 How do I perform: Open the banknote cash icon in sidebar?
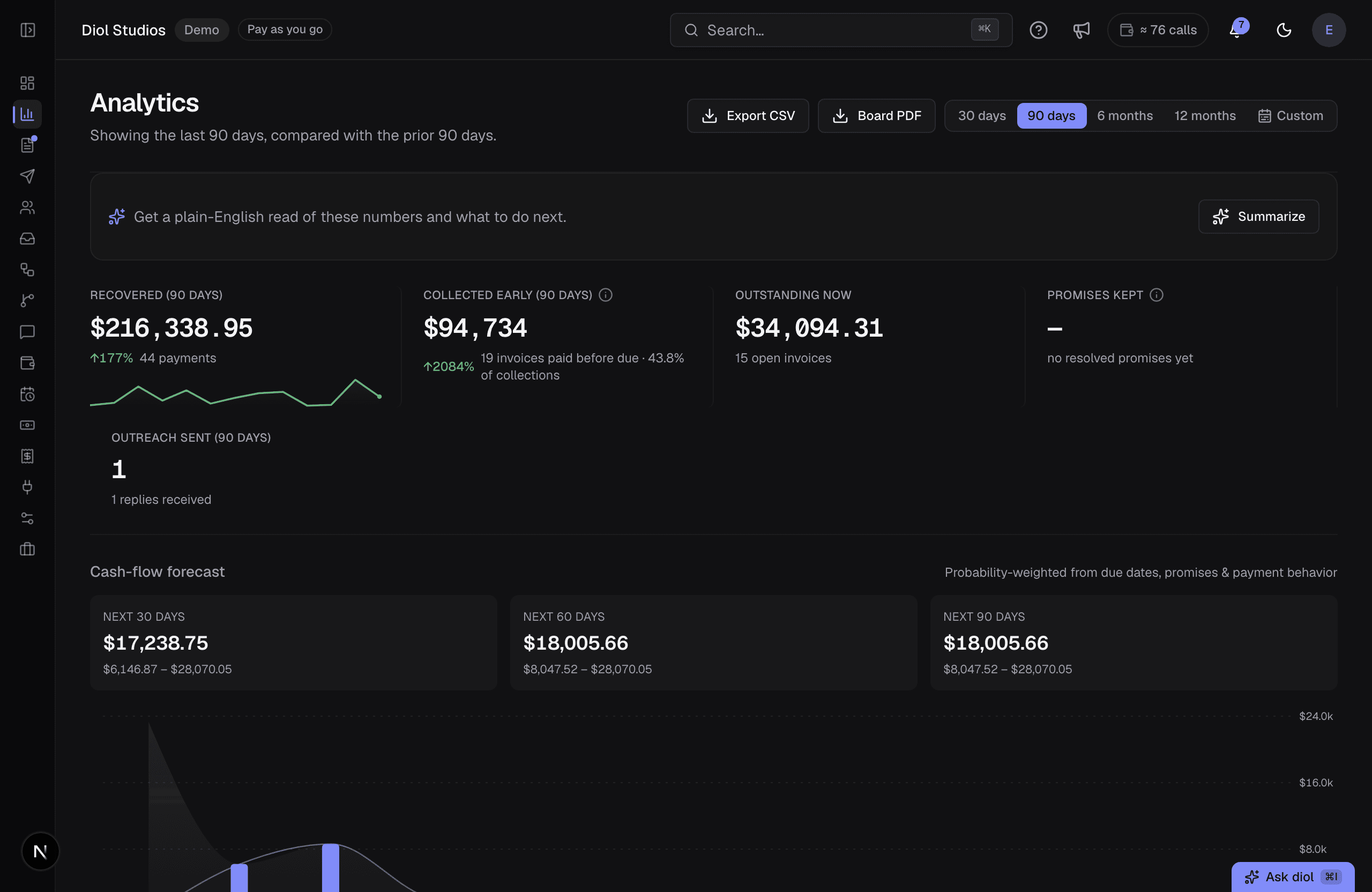pos(27,425)
